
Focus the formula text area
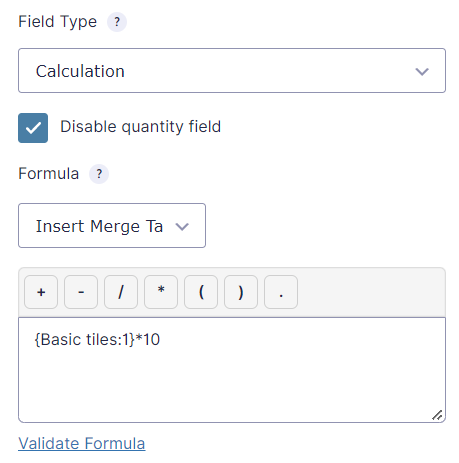point(232,370)
